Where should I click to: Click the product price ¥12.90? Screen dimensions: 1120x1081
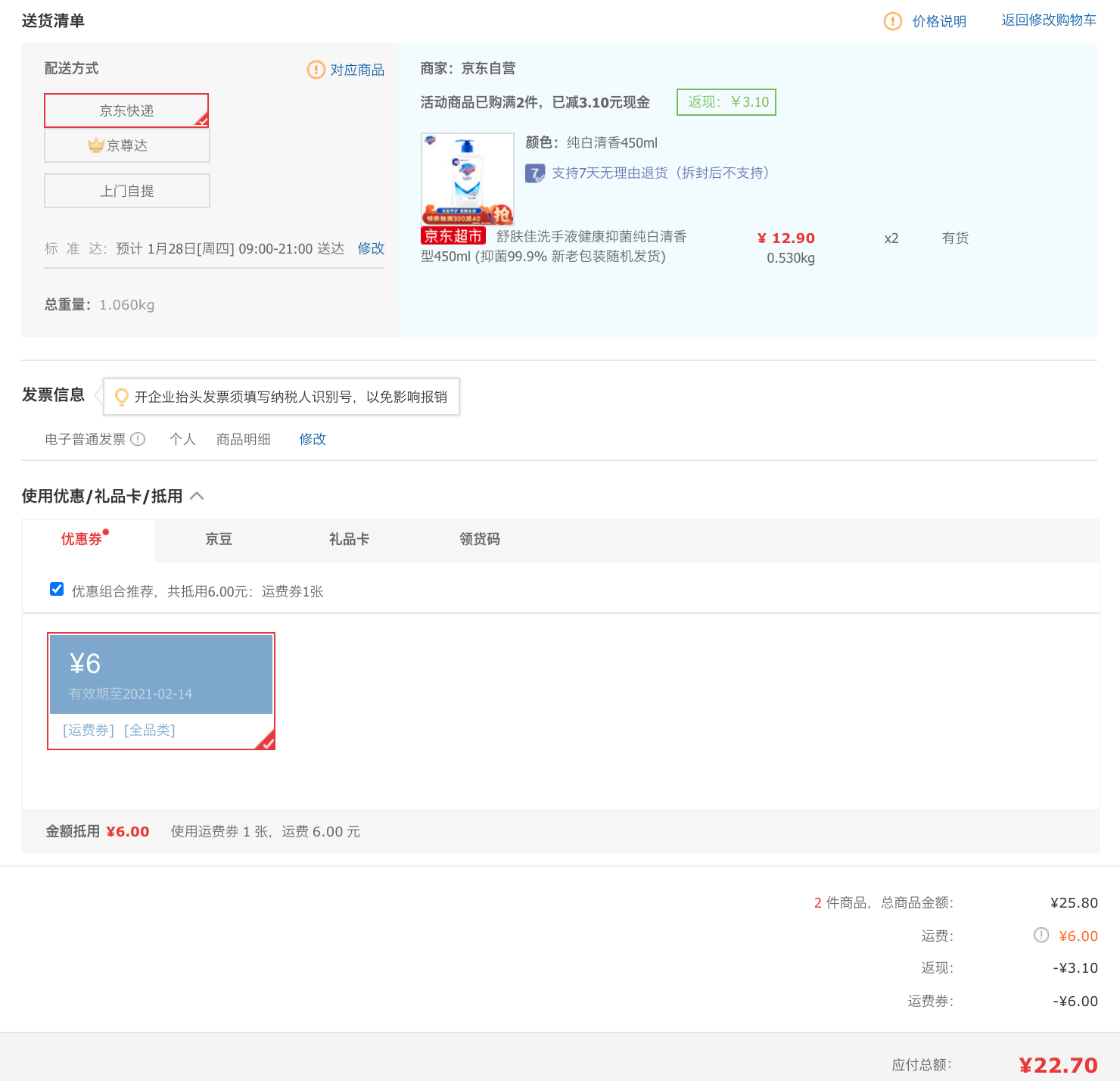point(786,238)
